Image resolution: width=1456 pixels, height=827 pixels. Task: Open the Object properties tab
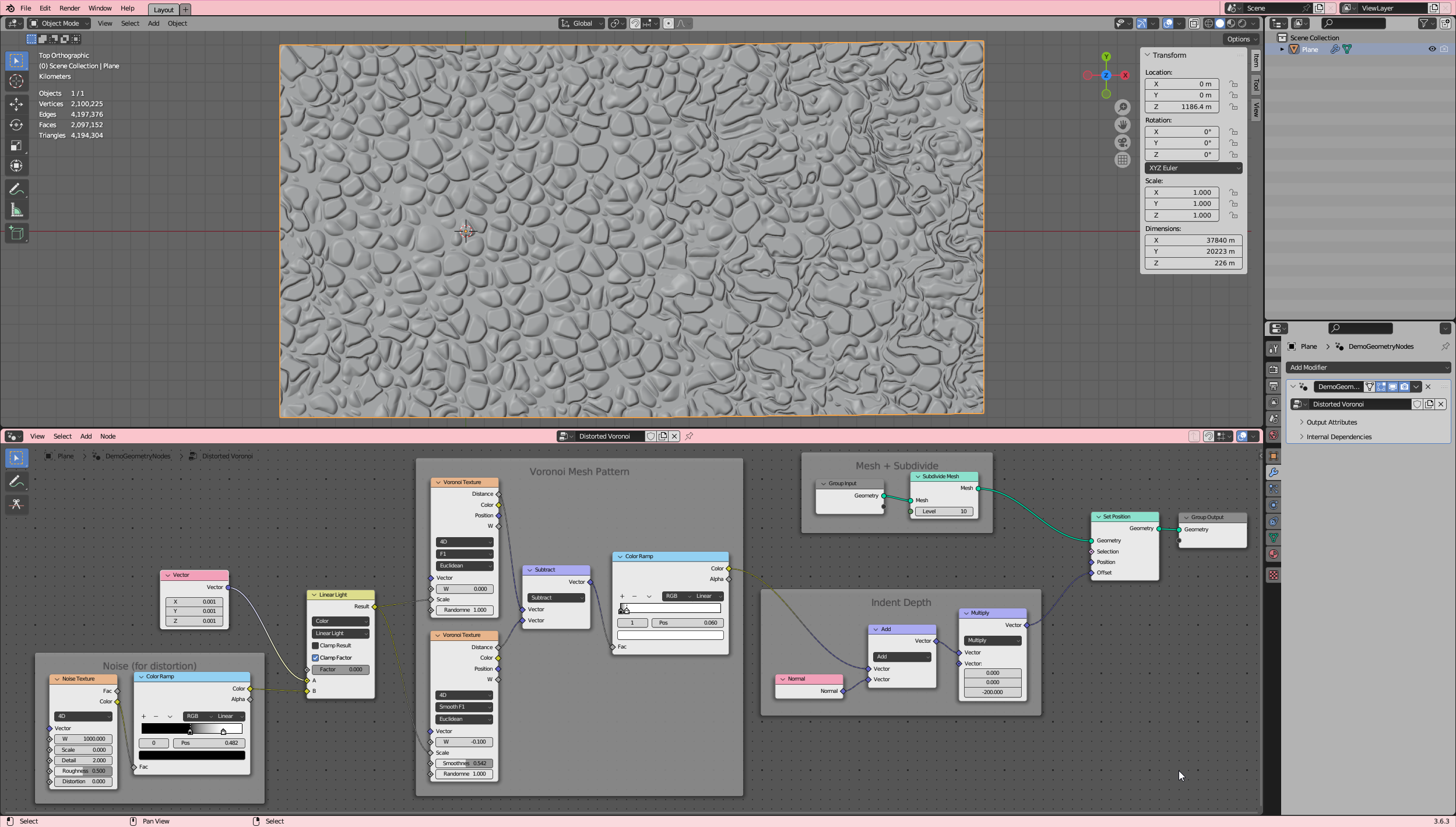(1274, 456)
